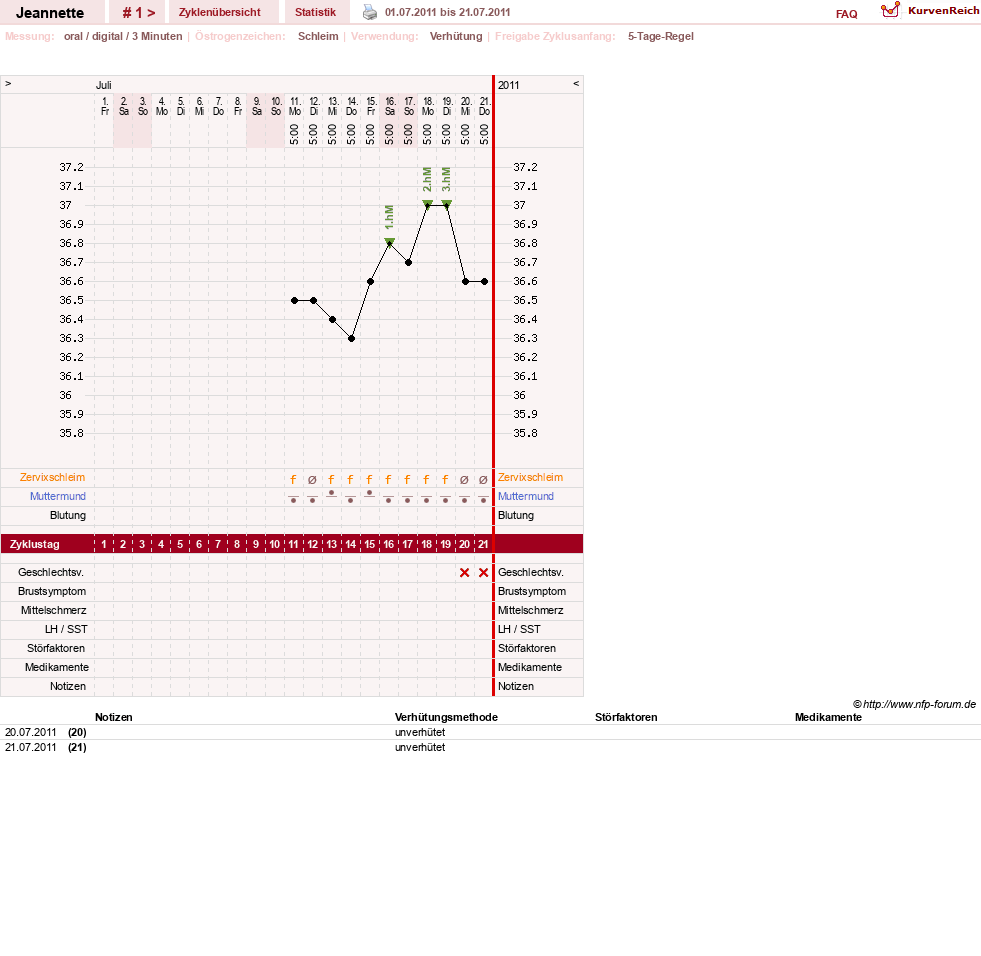This screenshot has width=981, height=956.
Task: Click the left Blutung row label
Action: coord(68,516)
